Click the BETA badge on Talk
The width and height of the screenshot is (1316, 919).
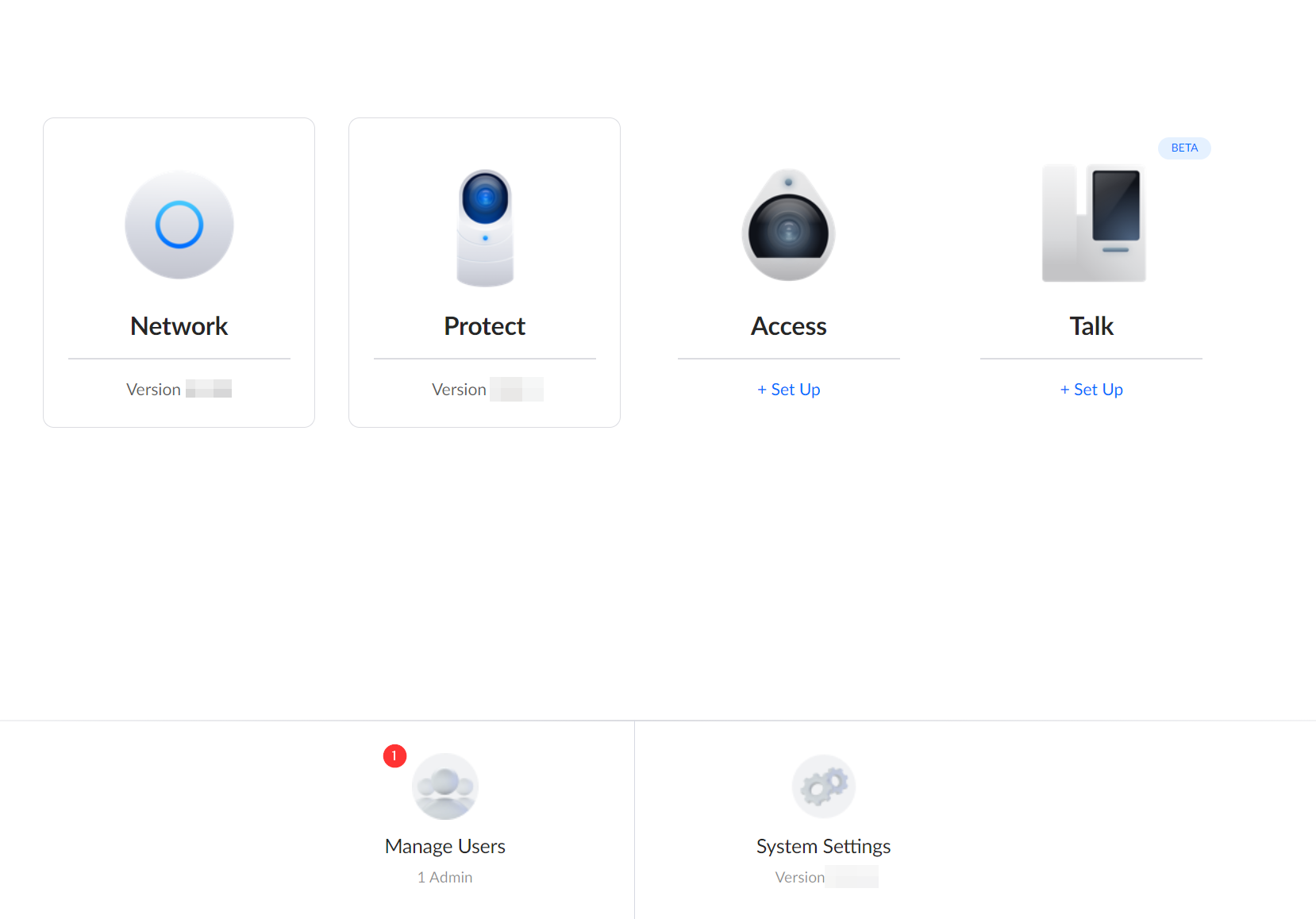(1183, 148)
